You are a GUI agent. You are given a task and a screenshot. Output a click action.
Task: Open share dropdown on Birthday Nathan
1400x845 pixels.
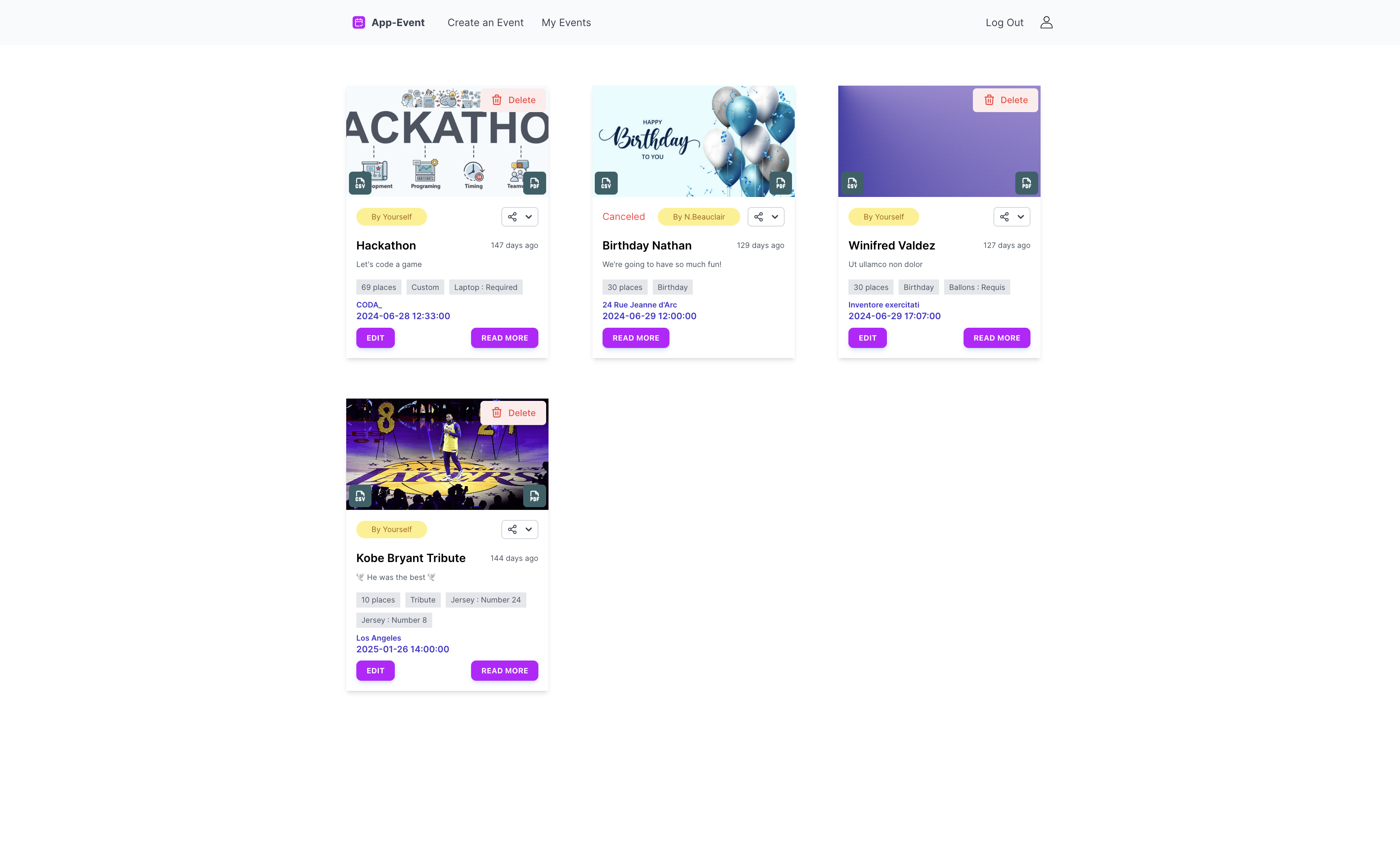point(766,217)
